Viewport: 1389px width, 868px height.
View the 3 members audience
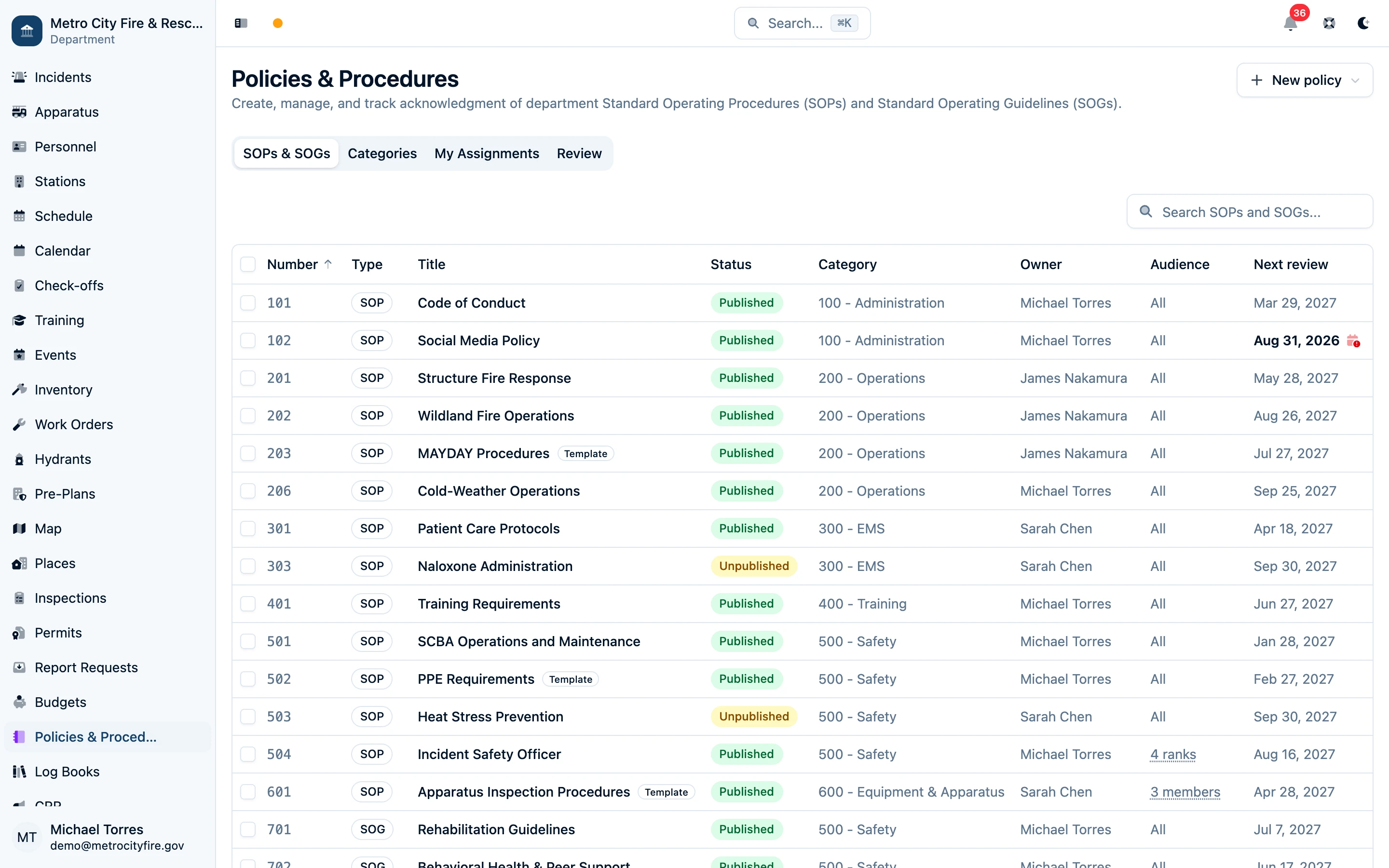[x=1185, y=792]
